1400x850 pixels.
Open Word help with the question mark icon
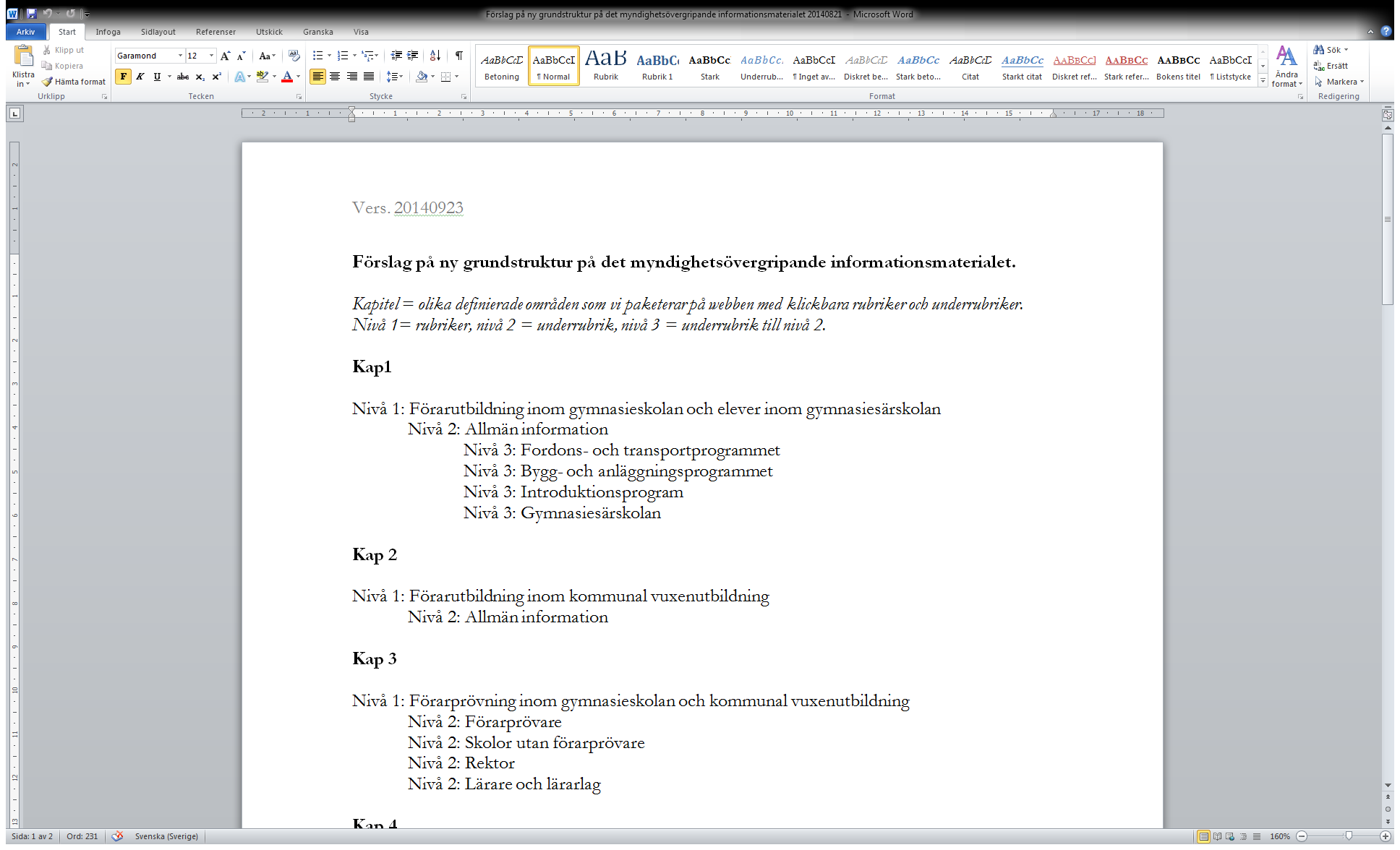pos(1386,31)
